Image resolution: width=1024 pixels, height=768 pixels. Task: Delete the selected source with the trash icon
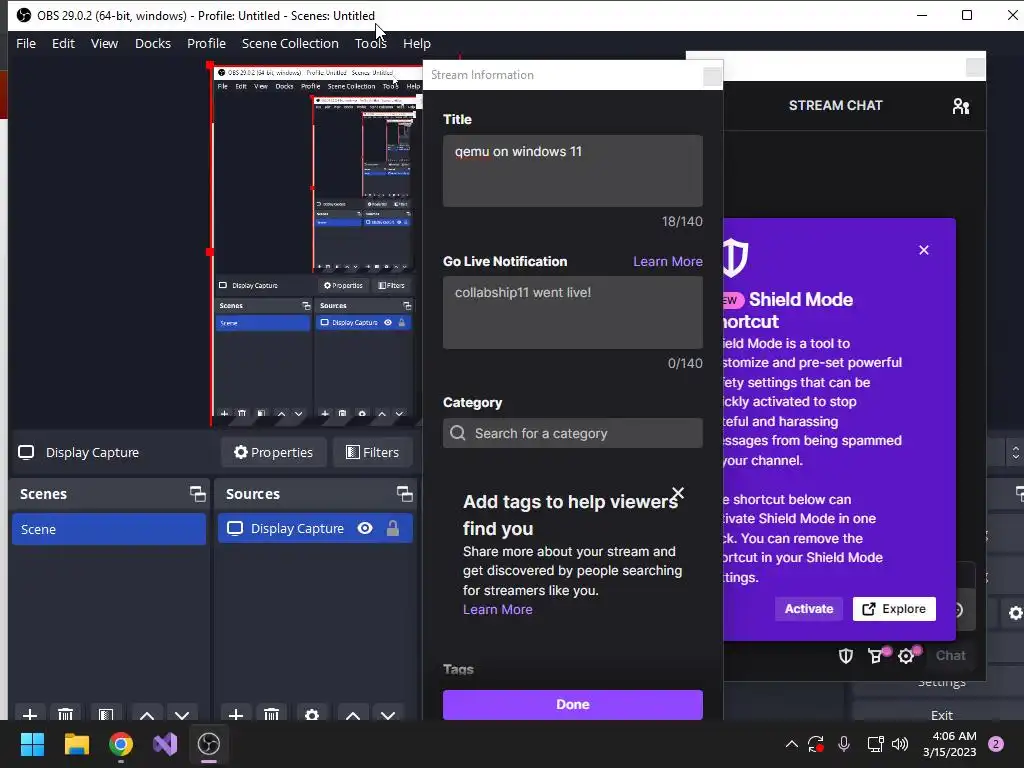[272, 714]
